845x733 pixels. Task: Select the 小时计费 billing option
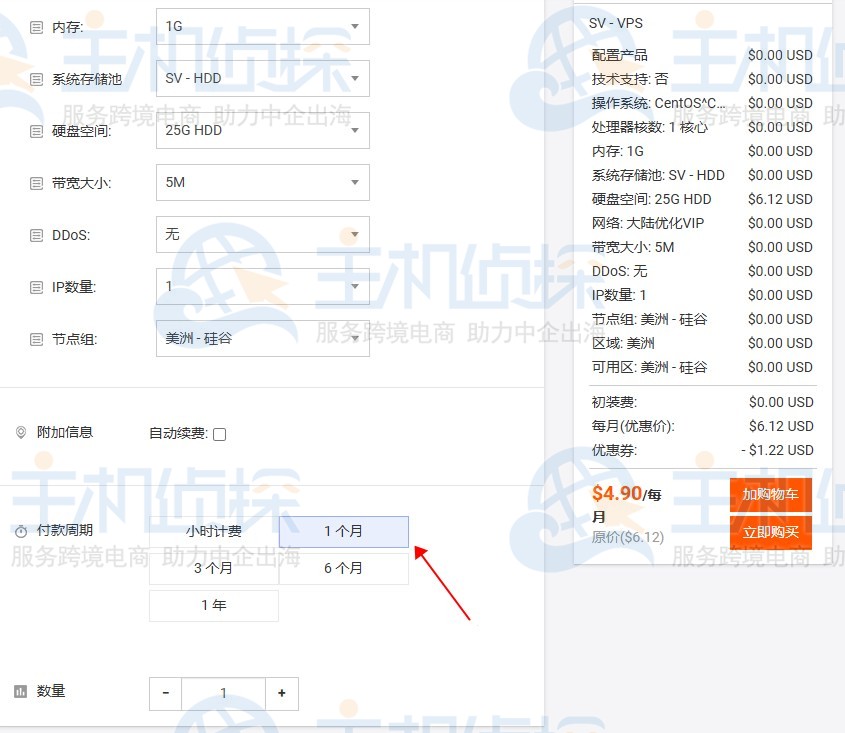(213, 531)
